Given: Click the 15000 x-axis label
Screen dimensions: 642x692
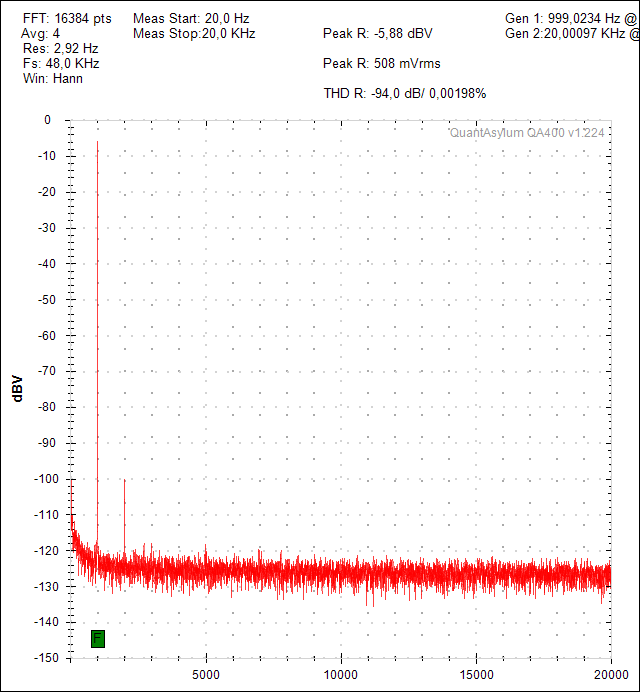Looking at the screenshot, I should pos(476,675).
